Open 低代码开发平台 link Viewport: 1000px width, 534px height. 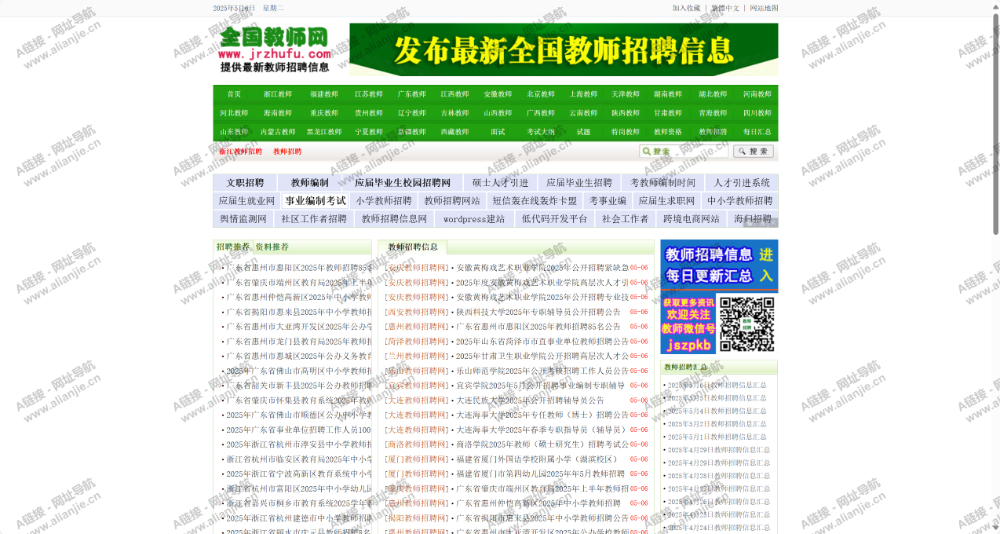click(x=554, y=219)
